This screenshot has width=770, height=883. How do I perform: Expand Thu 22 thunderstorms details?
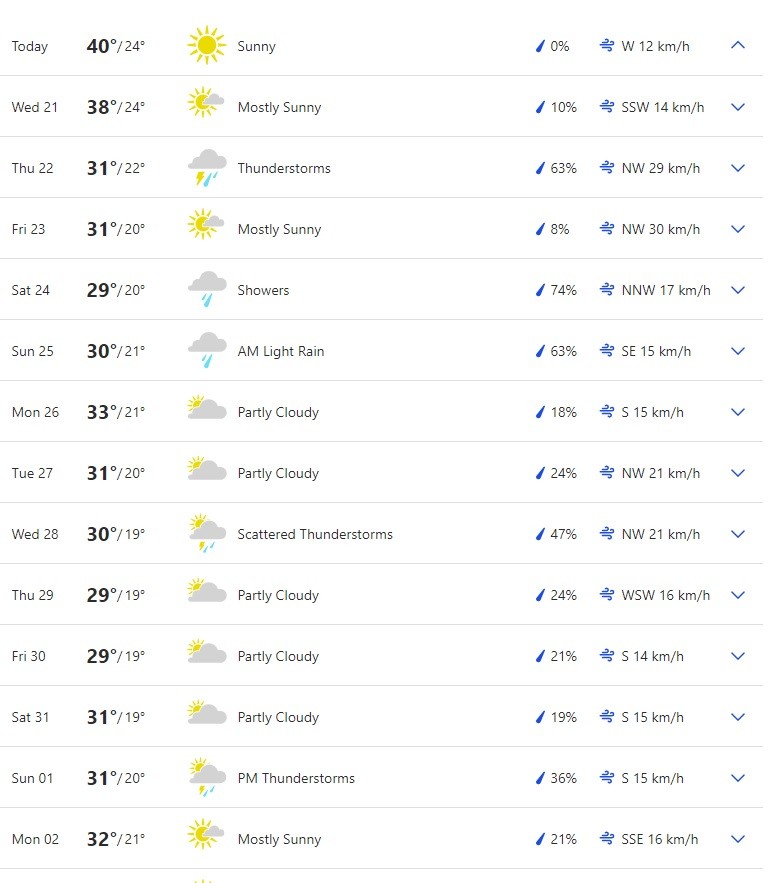tap(738, 168)
